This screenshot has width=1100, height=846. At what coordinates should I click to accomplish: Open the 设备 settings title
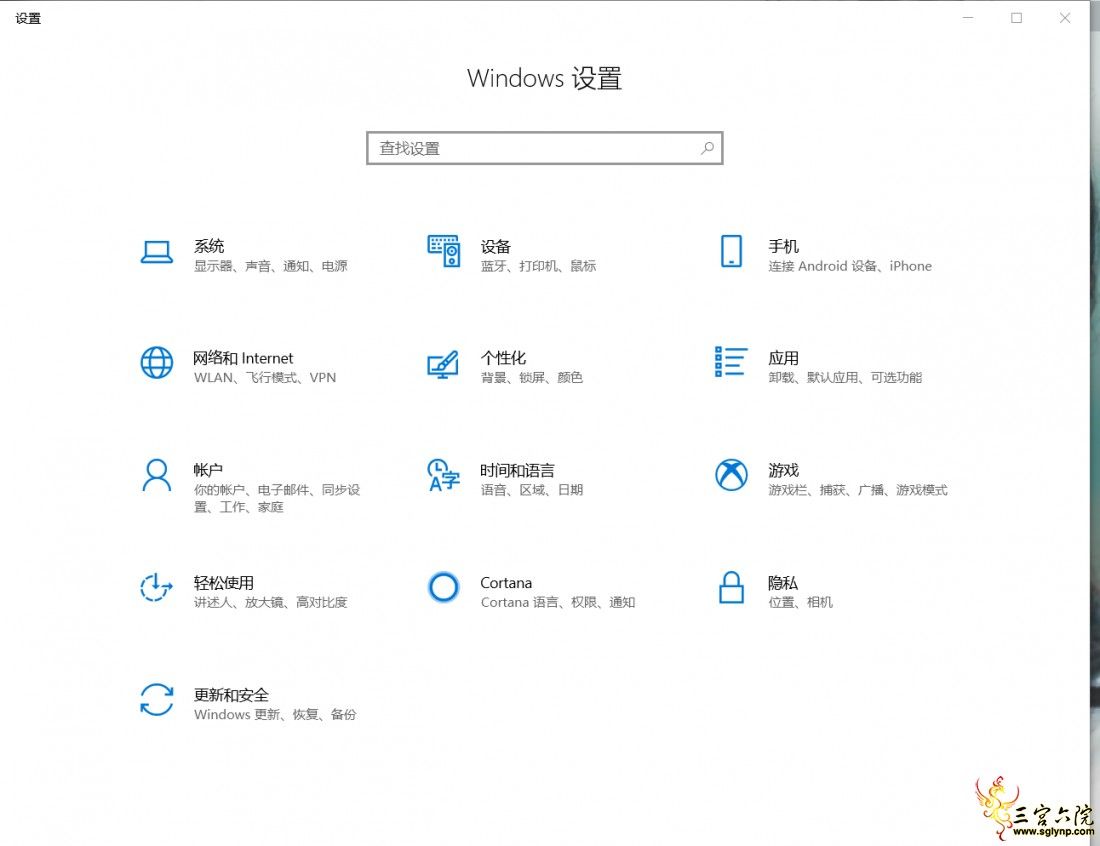tap(495, 246)
